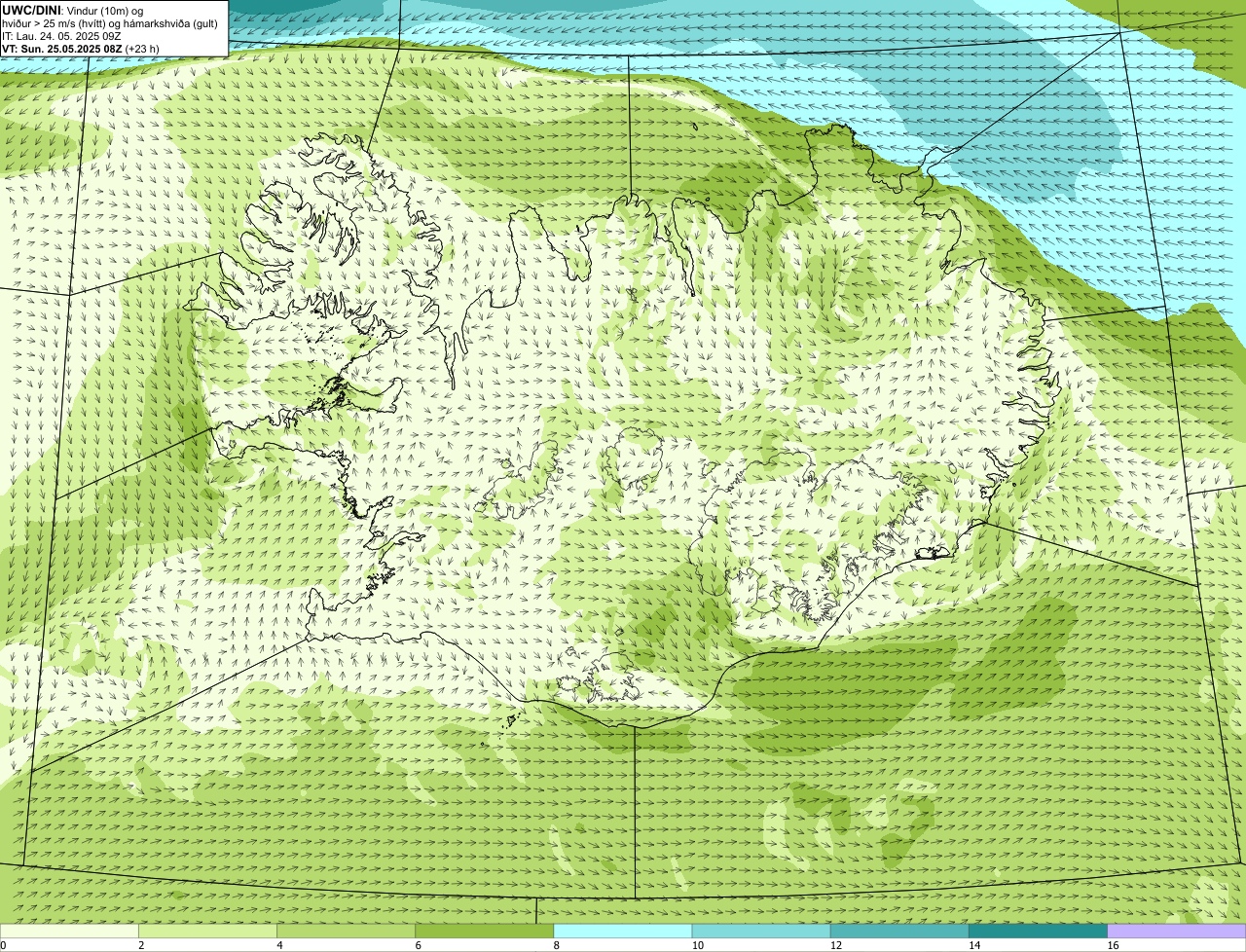
Task: Click the 'VT: Sun. 25.05.2025 08Z (+23 h)' line
Action: click(81, 48)
